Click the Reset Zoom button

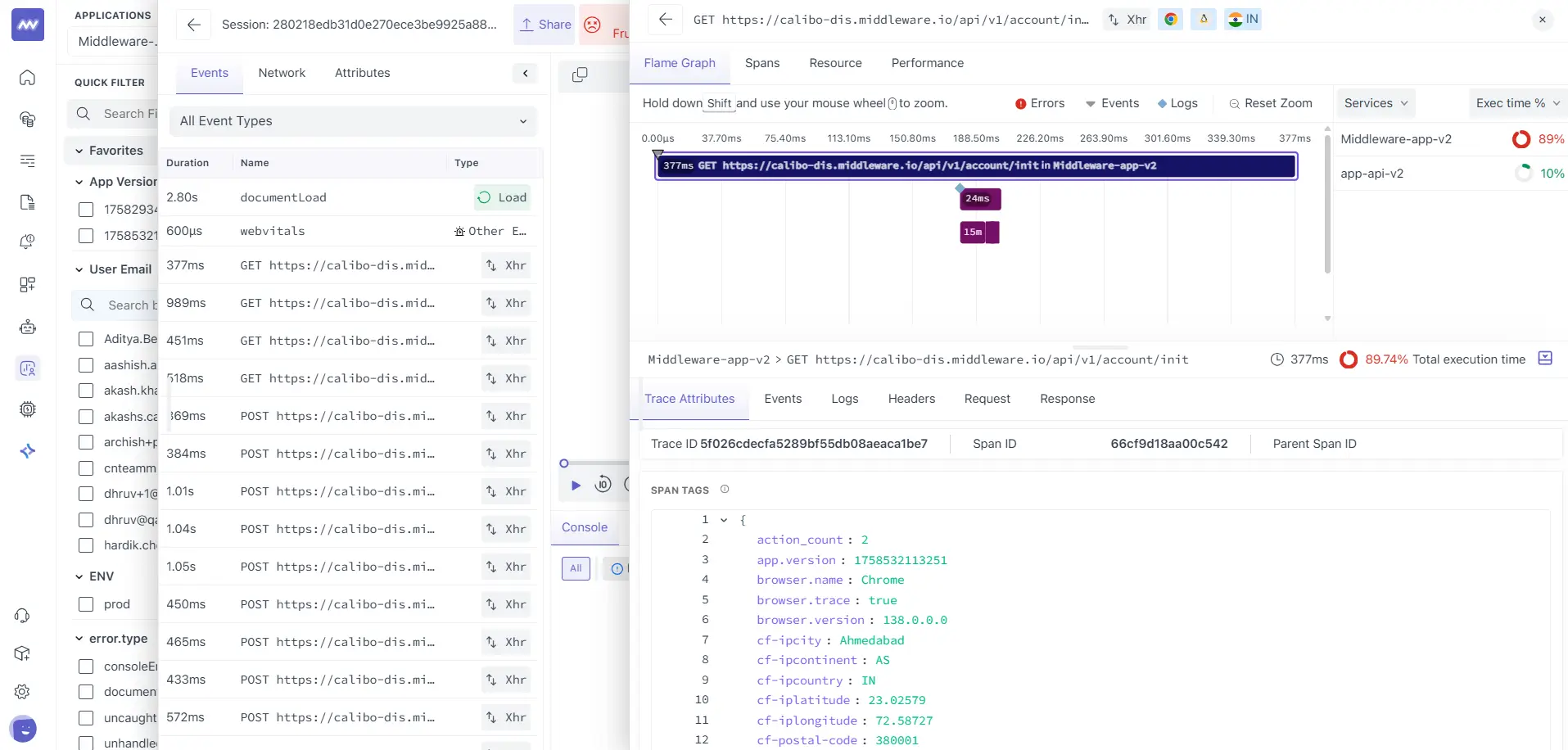1271,103
